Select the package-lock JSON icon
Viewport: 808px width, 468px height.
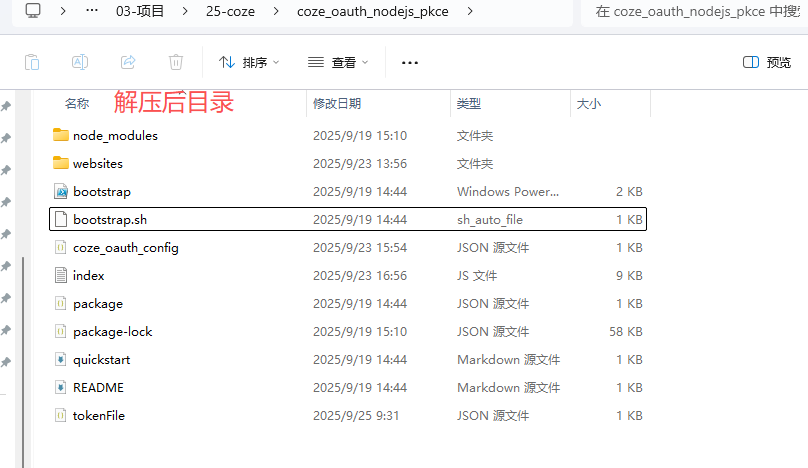[x=61, y=331]
